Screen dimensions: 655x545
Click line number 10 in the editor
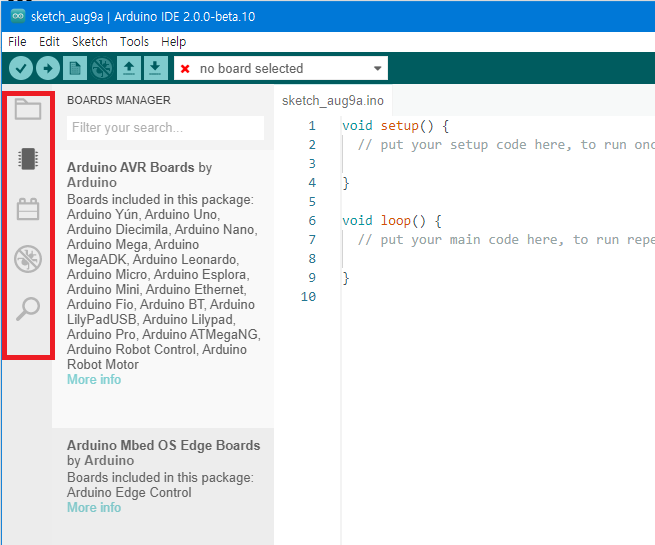pos(308,297)
